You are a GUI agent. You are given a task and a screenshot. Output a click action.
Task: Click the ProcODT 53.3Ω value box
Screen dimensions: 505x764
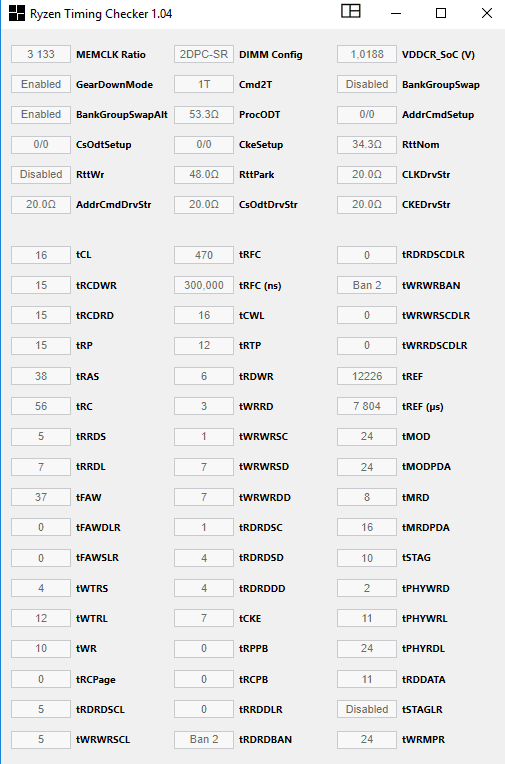204,115
